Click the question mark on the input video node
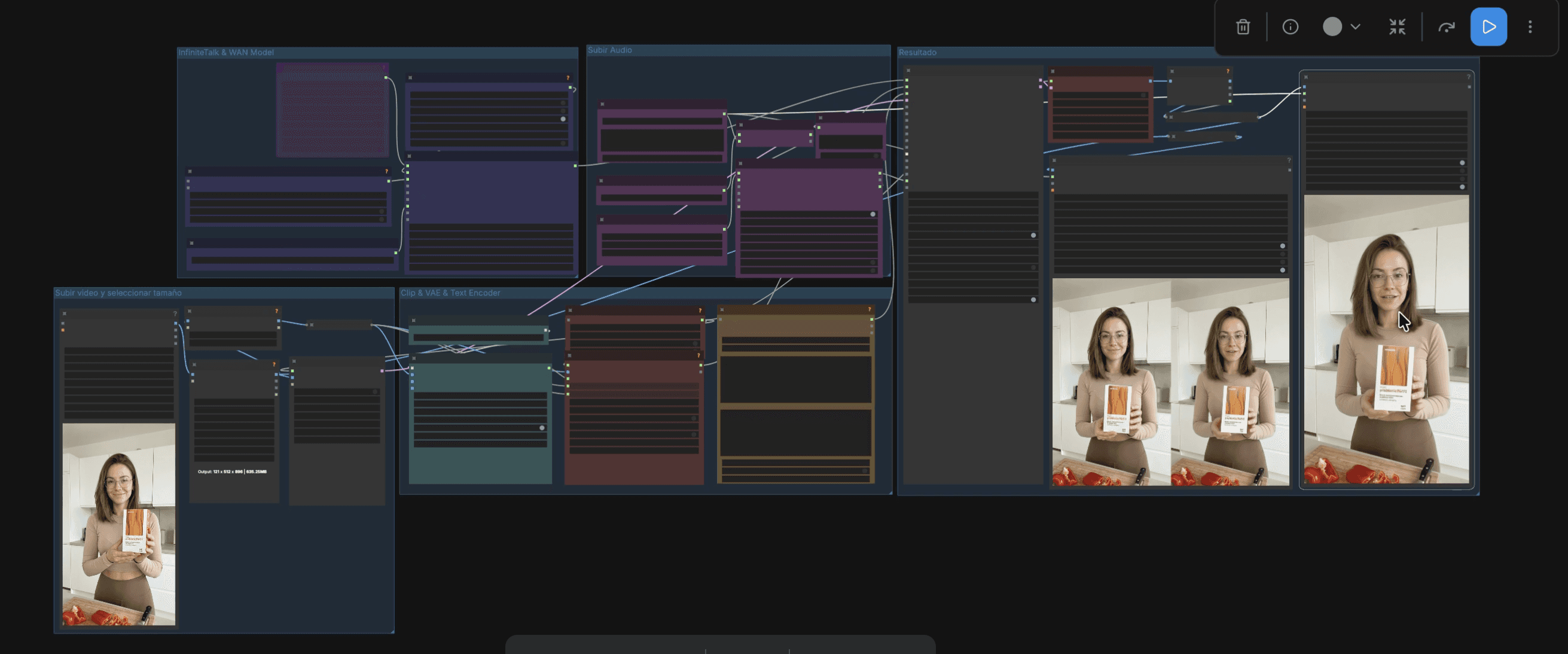Viewport: 1568px width, 654px height. click(x=175, y=314)
